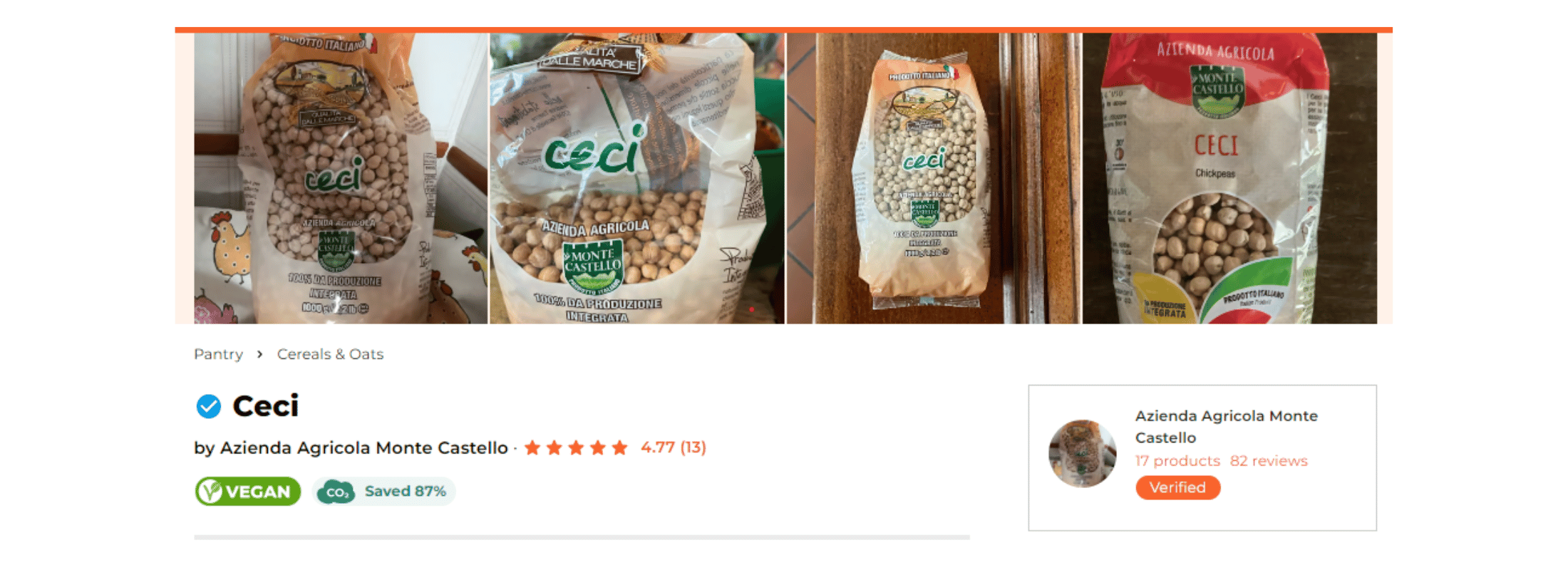Open first ceci bag photo with chicken cloth
This screenshot has width=1568, height=570.
click(x=341, y=178)
